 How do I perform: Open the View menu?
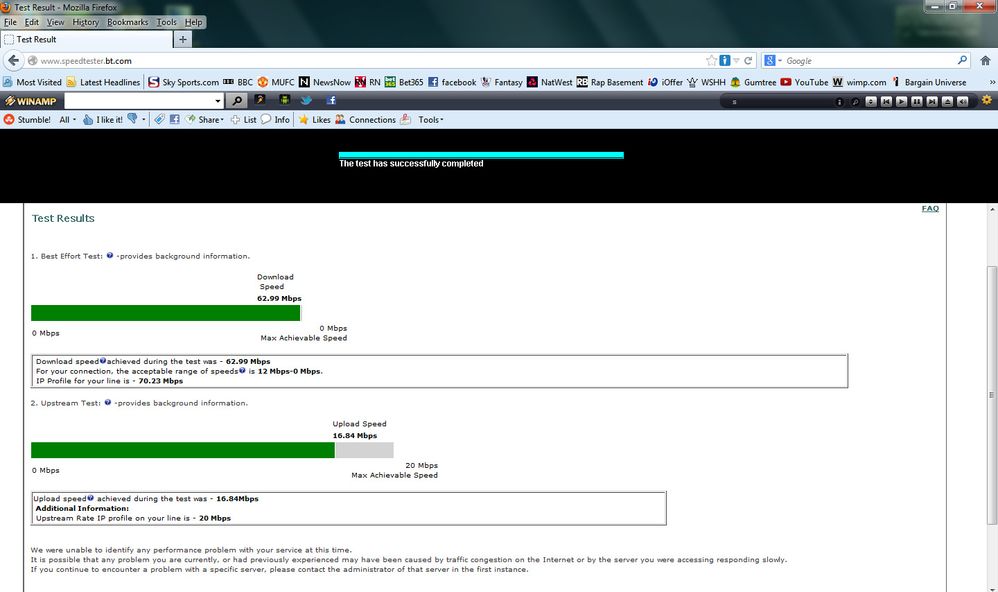[55, 22]
